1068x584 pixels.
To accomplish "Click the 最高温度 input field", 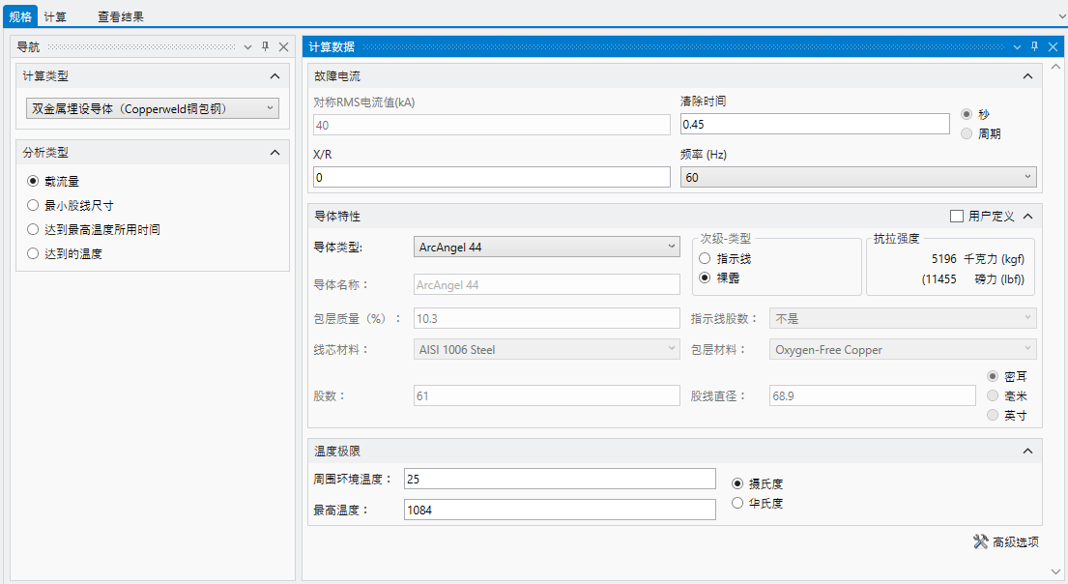I will (x=559, y=510).
